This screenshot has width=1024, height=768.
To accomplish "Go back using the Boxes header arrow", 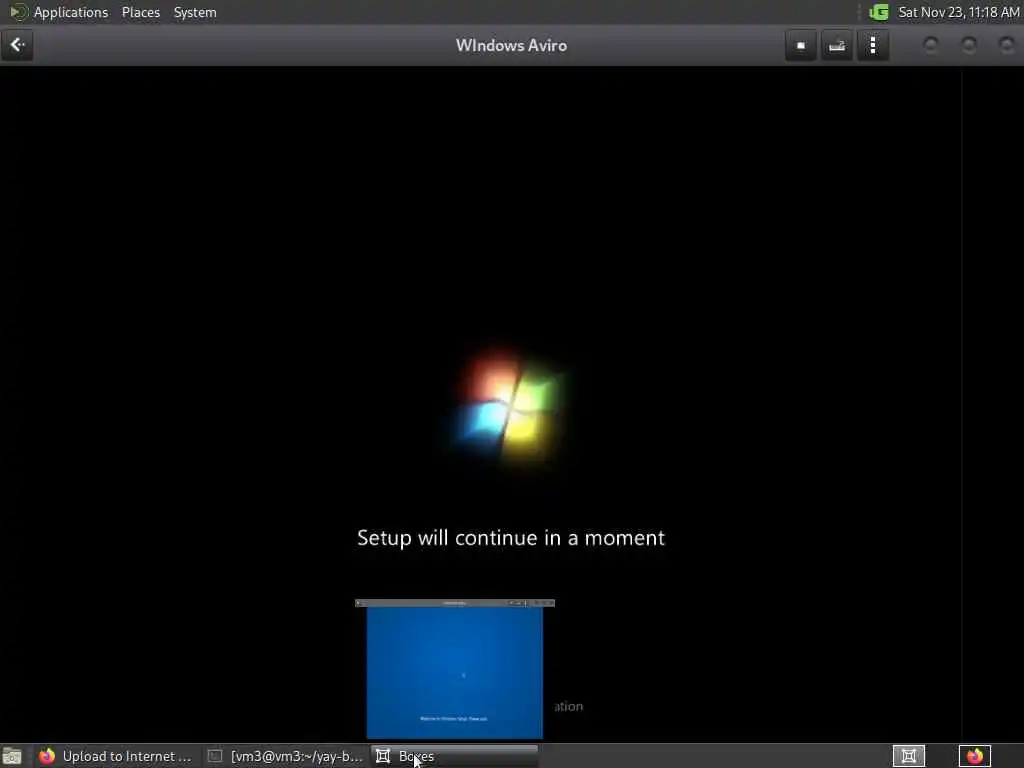I will point(17,45).
